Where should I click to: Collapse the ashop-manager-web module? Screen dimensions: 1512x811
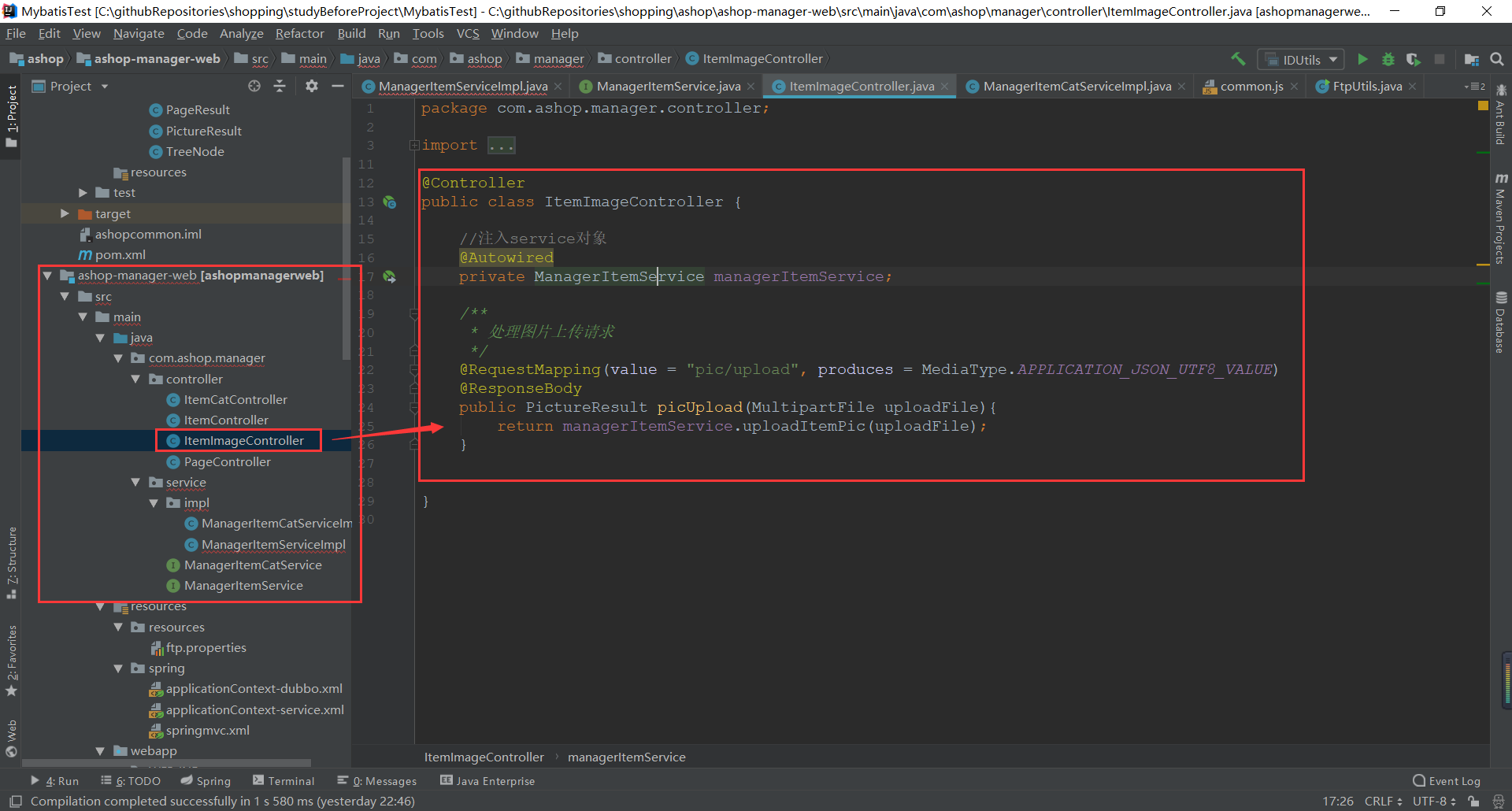pyautogui.click(x=47, y=276)
